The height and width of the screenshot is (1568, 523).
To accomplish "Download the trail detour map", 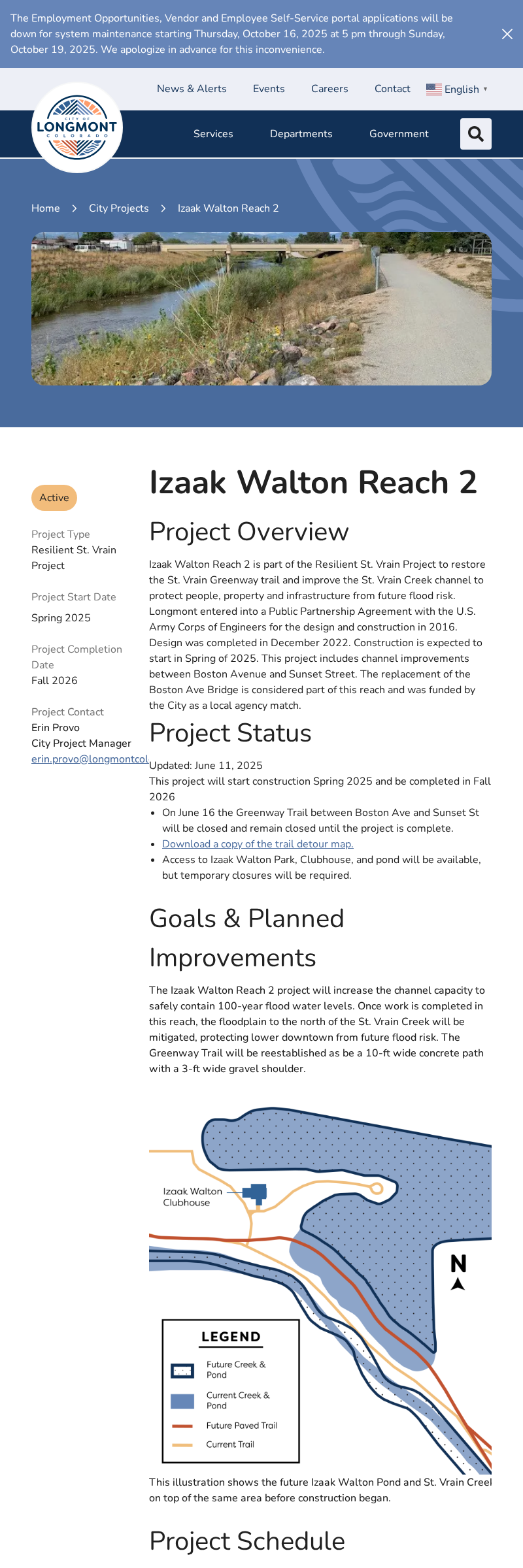I will click(258, 844).
